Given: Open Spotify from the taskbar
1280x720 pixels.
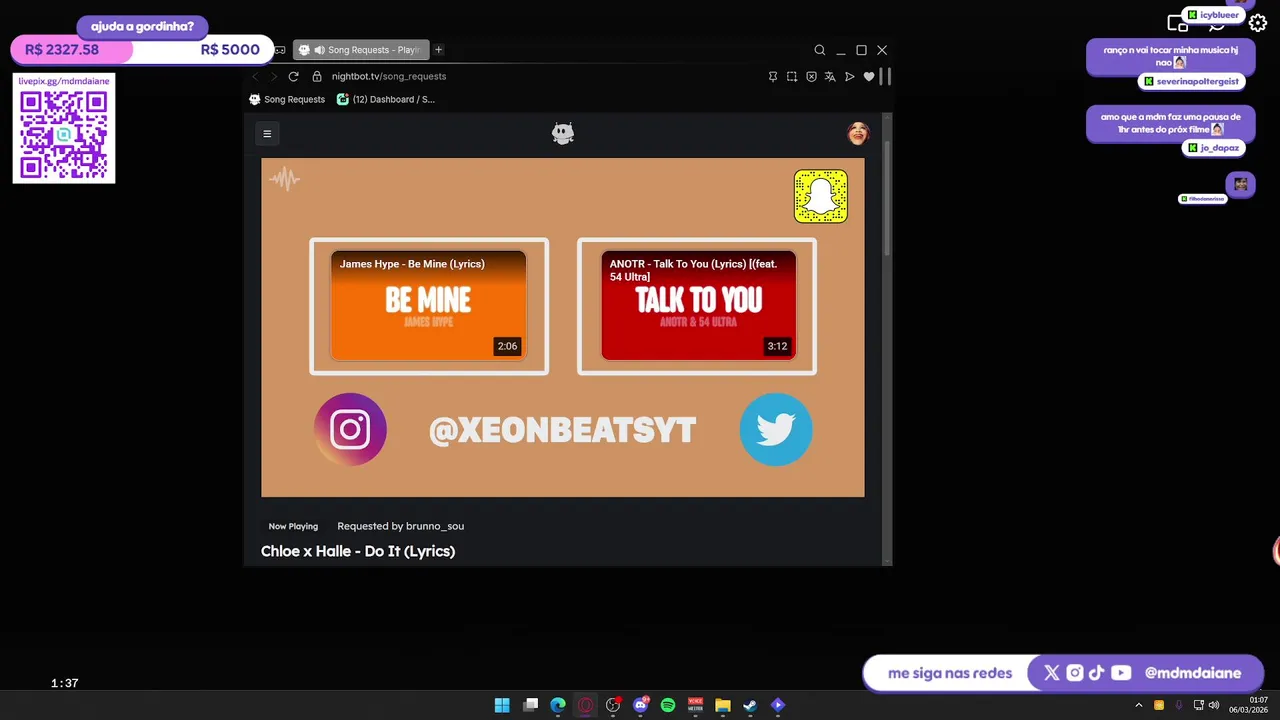Looking at the screenshot, I should pos(668,705).
